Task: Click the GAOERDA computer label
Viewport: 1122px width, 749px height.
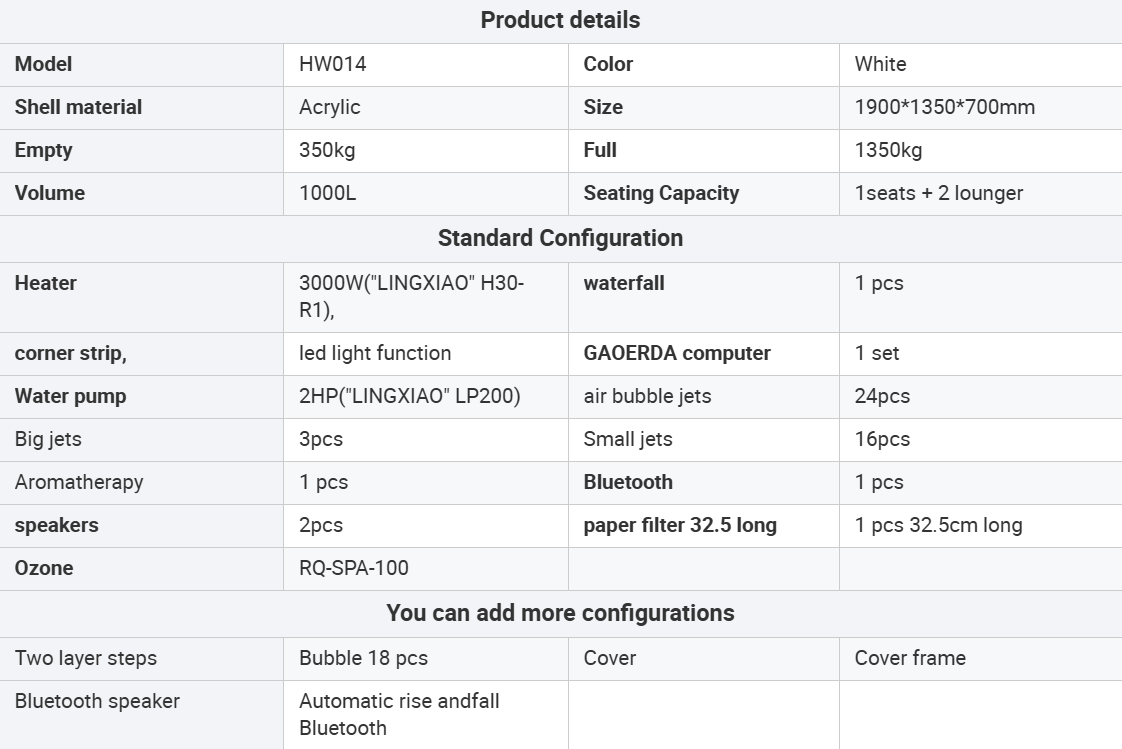Action: click(677, 353)
